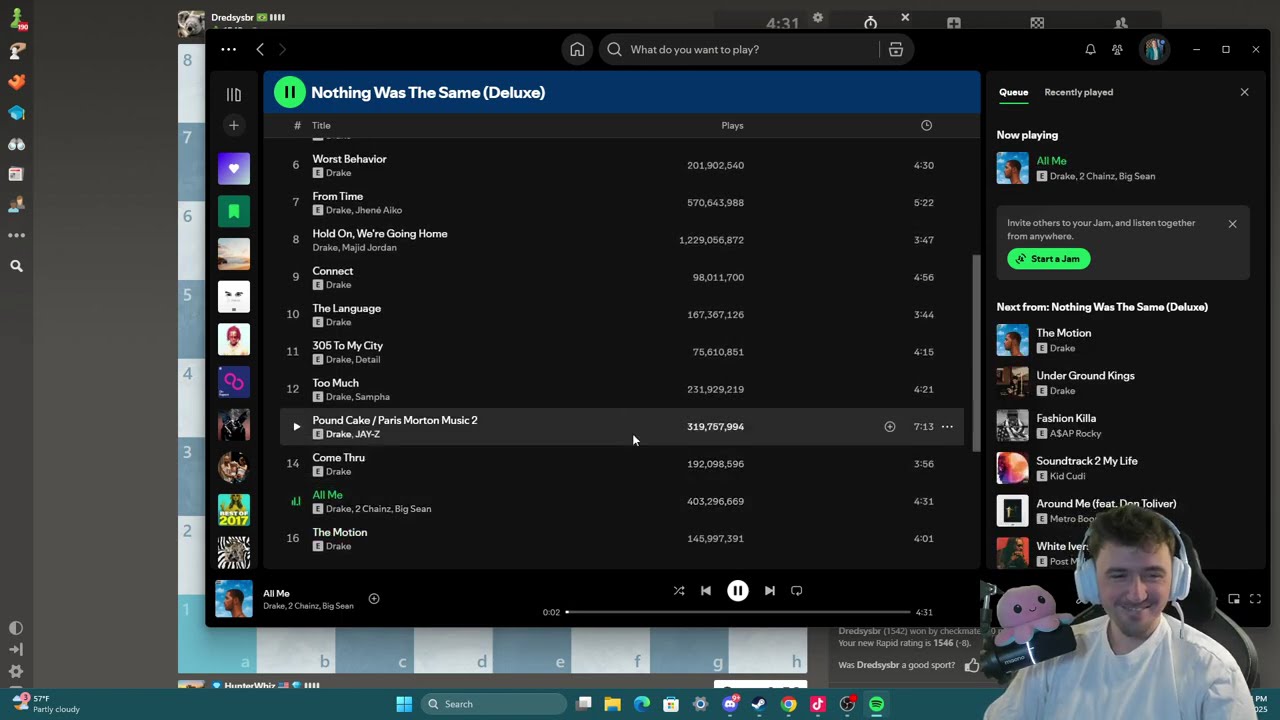The image size is (1280, 720).
Task: Open artist link Sampha
Action: coord(372,397)
